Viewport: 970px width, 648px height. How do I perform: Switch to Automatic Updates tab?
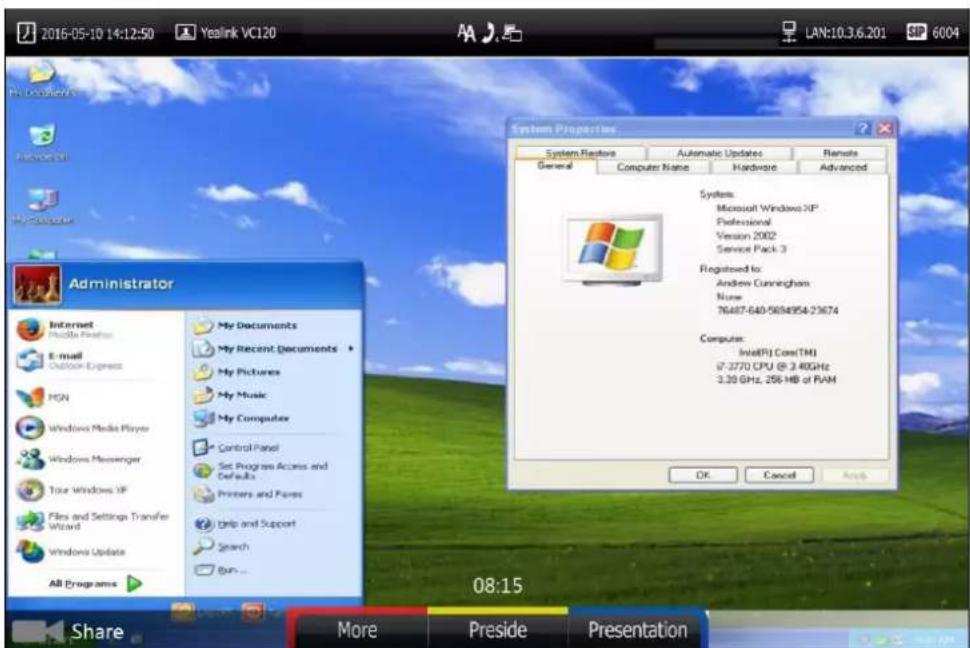[719, 153]
